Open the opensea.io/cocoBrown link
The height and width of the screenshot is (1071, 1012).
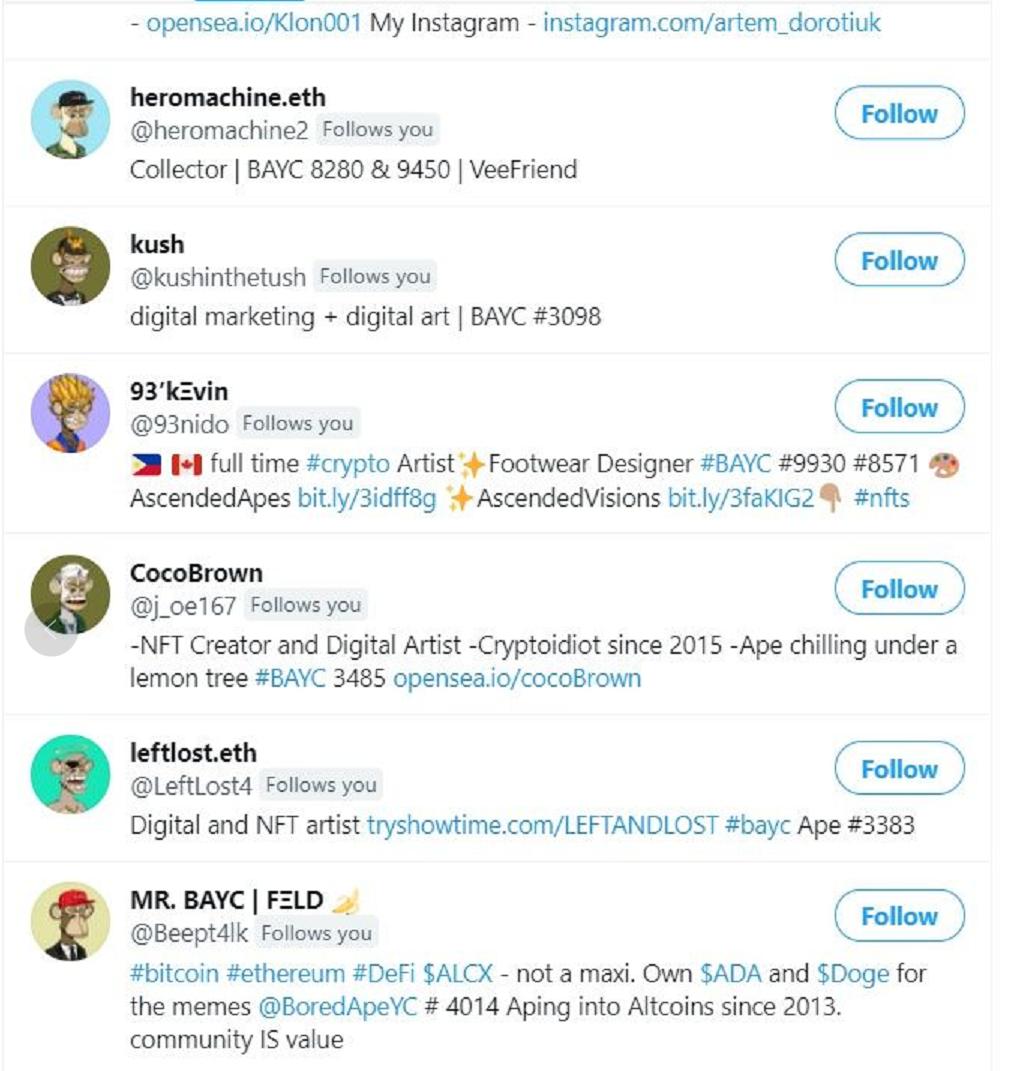point(516,678)
